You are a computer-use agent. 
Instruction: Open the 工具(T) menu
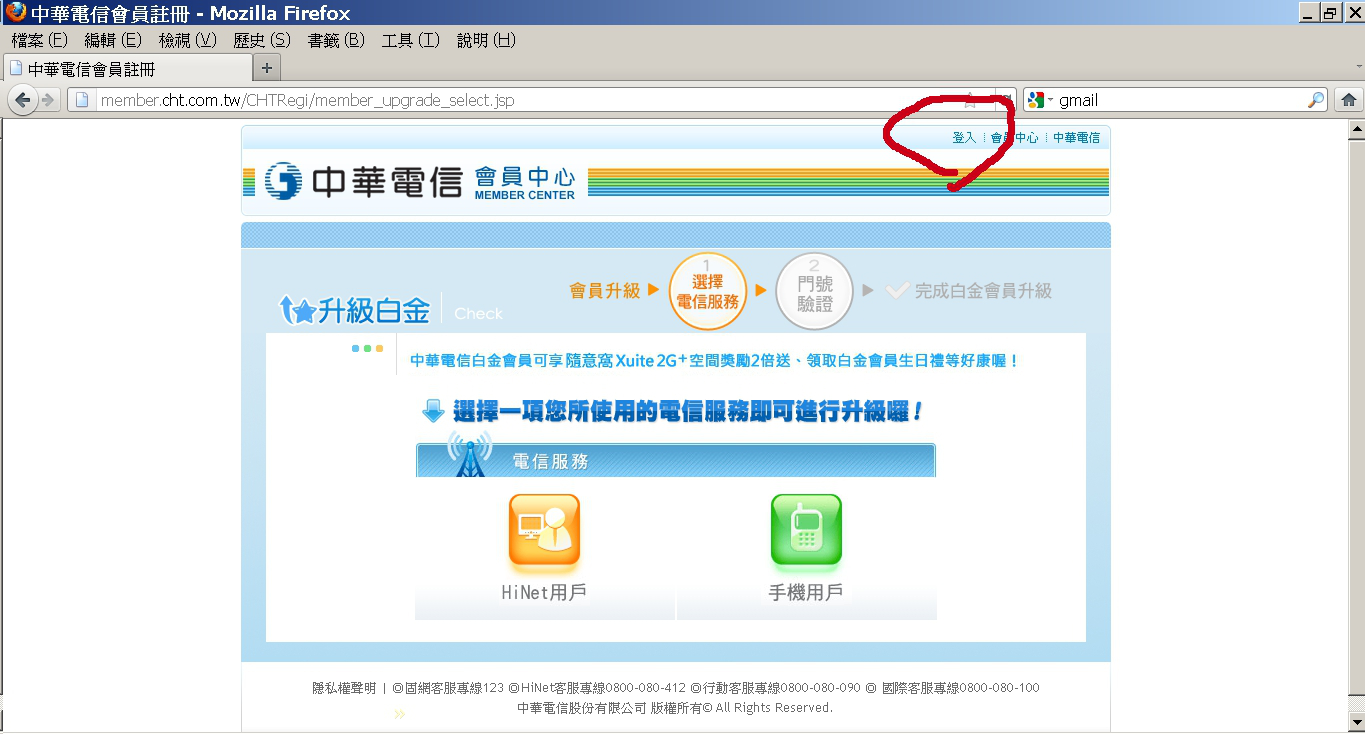(411, 40)
